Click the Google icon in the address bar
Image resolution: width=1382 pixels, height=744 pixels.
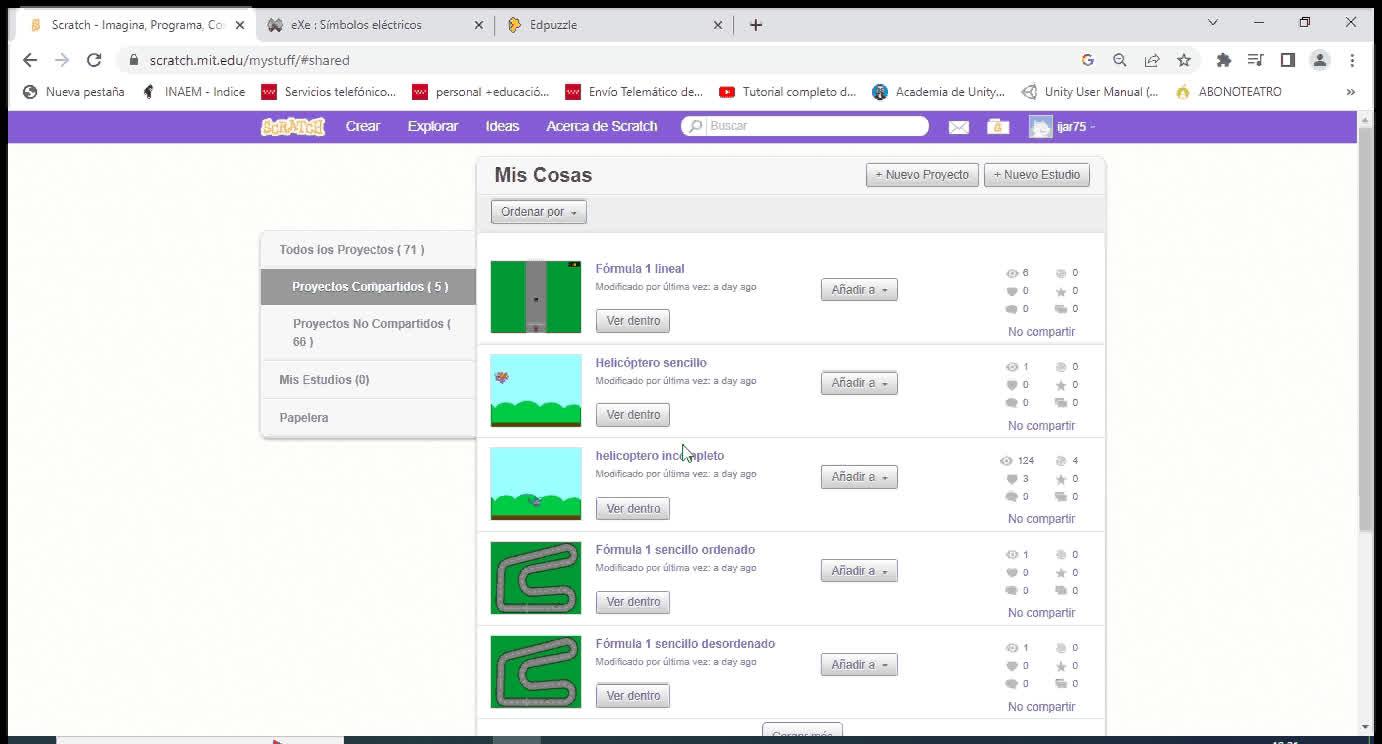pos(1088,60)
